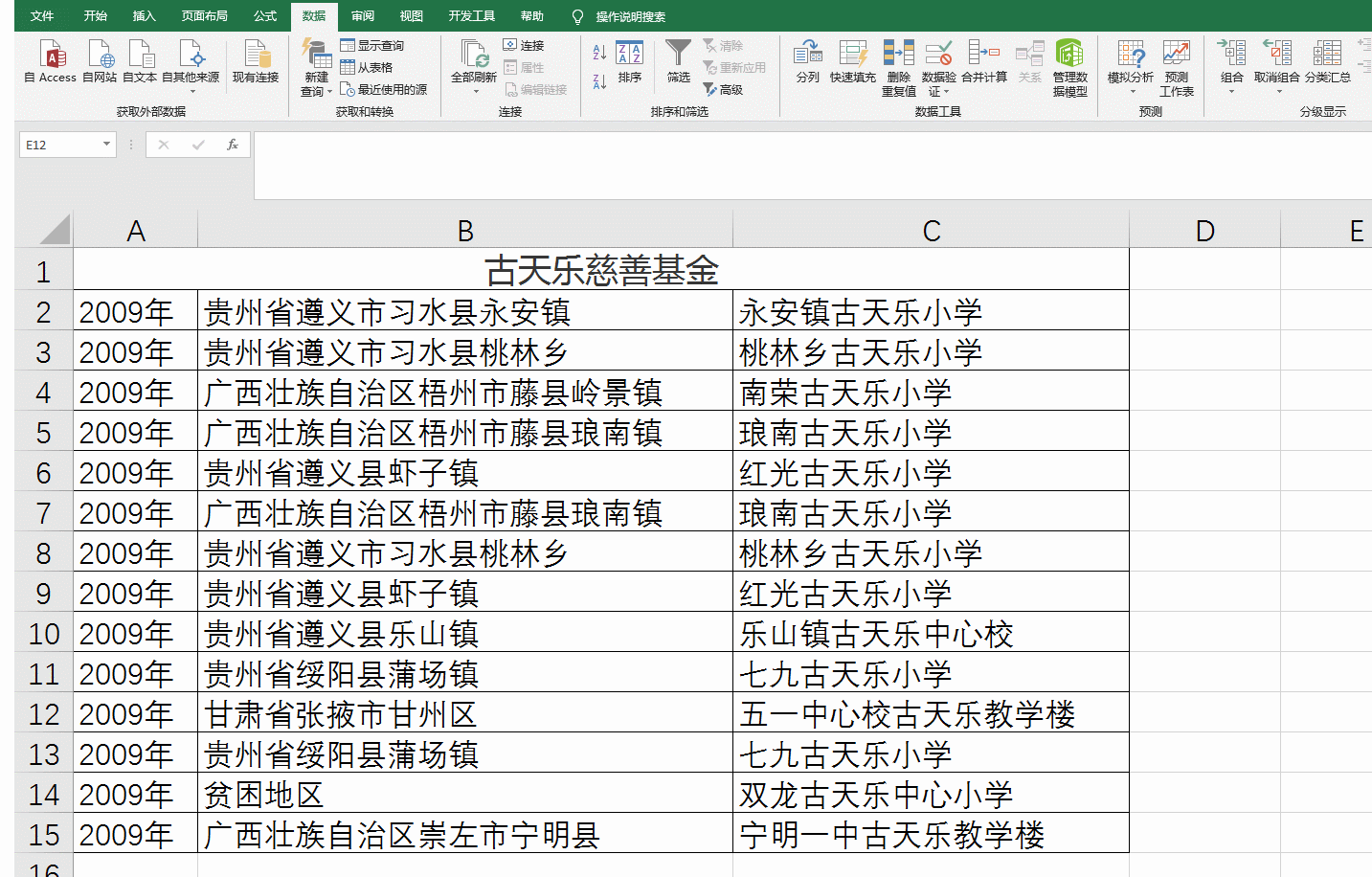The height and width of the screenshot is (877, 1372).
Task: Click the cell 五一中心校古天乐教学楼
Action: (931, 713)
